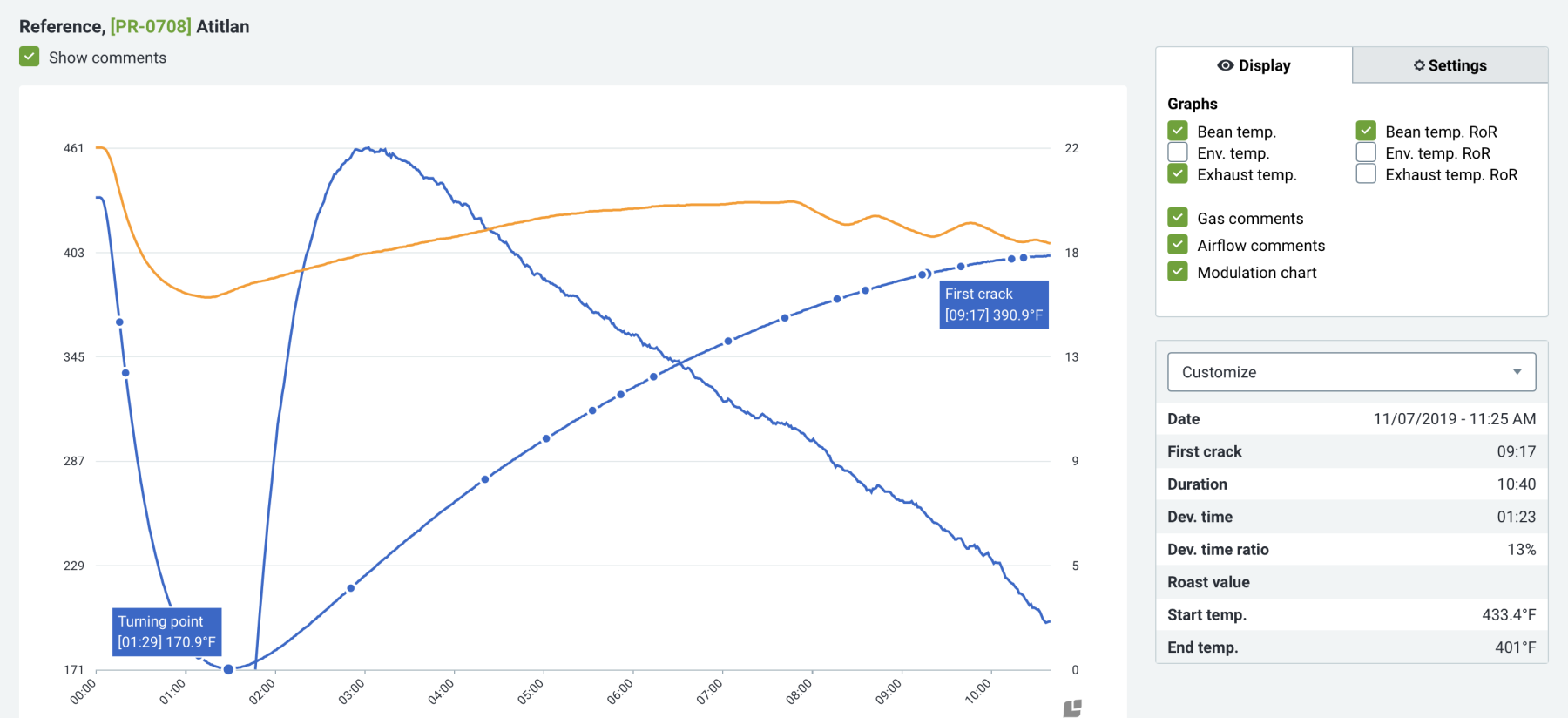Check the Exhaust temp. RoR box
The height and width of the screenshot is (718, 1568).
pos(1366,173)
